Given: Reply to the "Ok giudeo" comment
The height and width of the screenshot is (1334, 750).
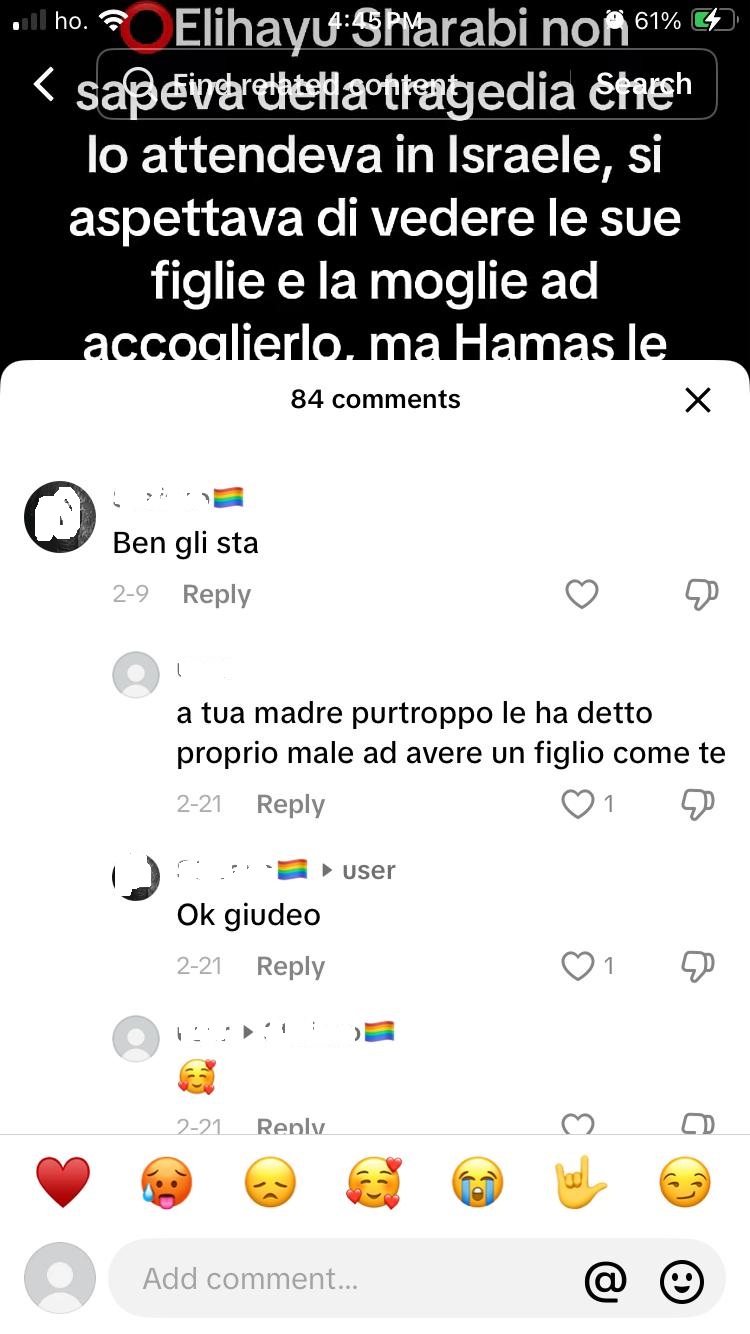Looking at the screenshot, I should 290,966.
